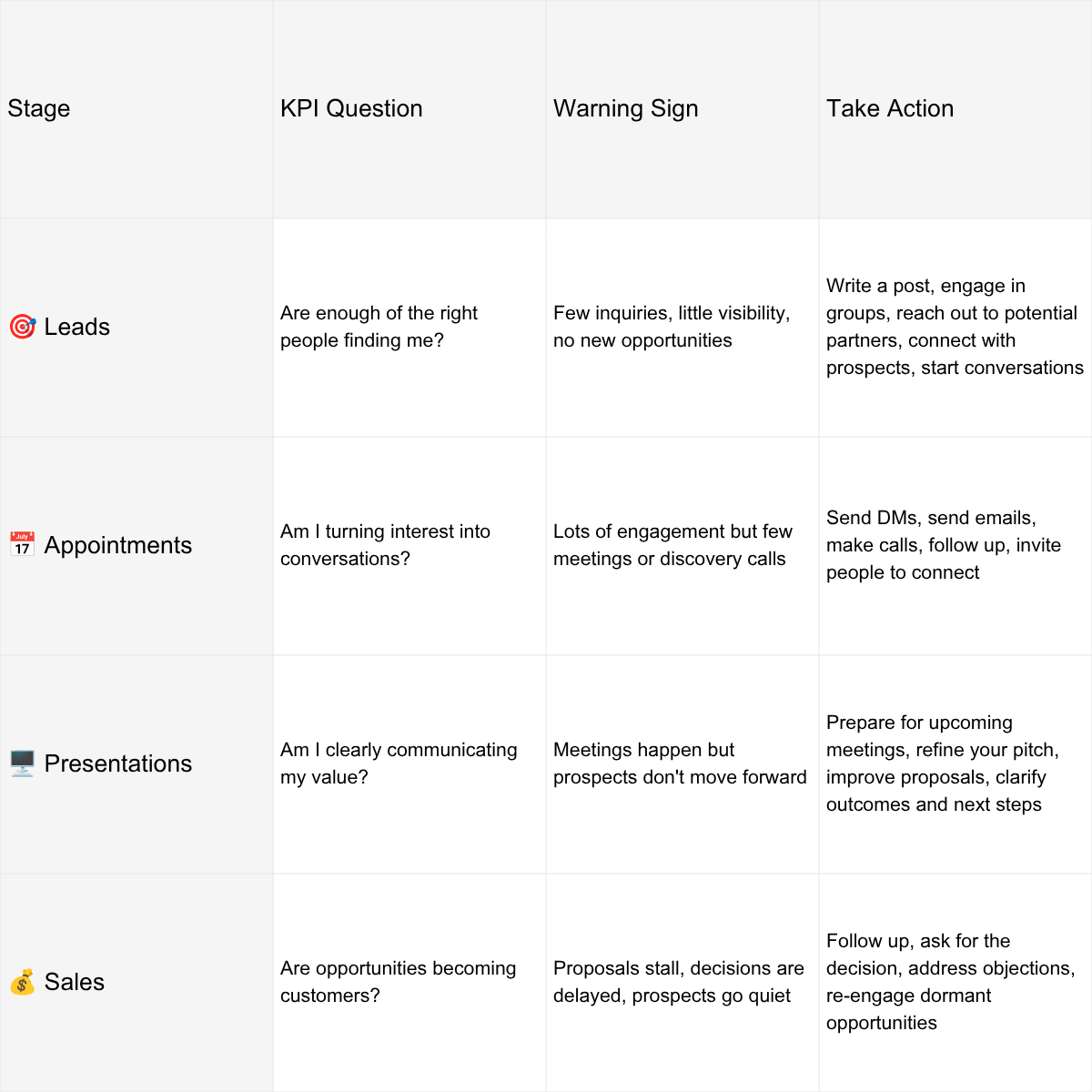This screenshot has width=1092, height=1092.
Task: Click the Leads stage label
Action: coord(76,327)
